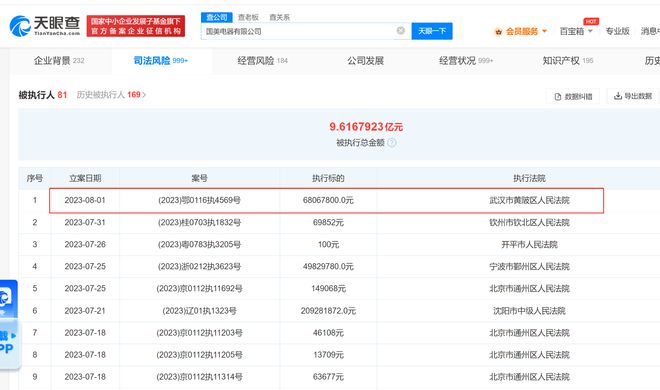Open the 企业背景 tab
The height and width of the screenshot is (390, 660).
click(59, 61)
